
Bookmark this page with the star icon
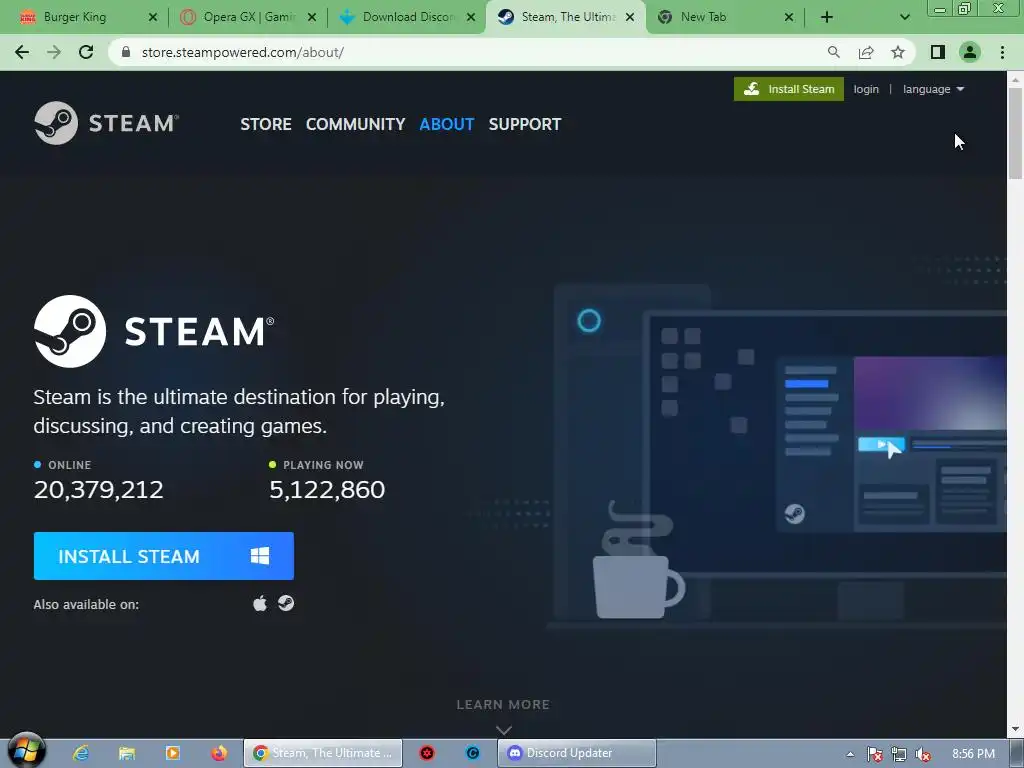898,52
